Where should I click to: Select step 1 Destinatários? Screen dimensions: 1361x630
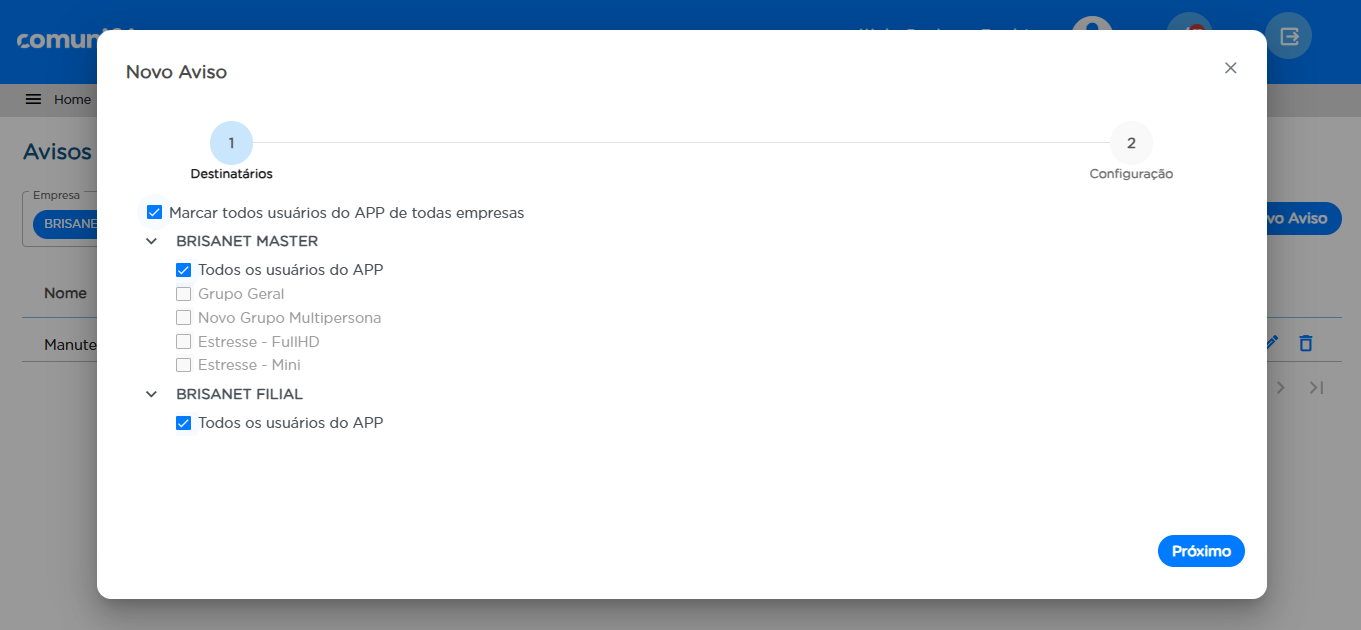click(231, 144)
